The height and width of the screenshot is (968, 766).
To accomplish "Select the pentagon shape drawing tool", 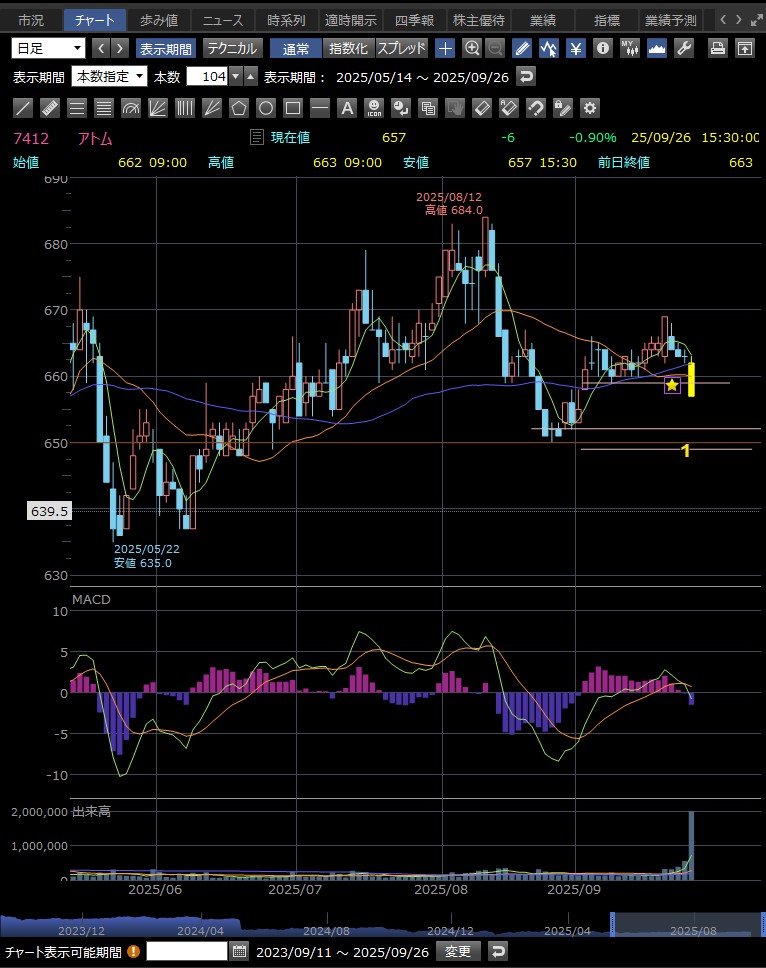I will 238,108.
